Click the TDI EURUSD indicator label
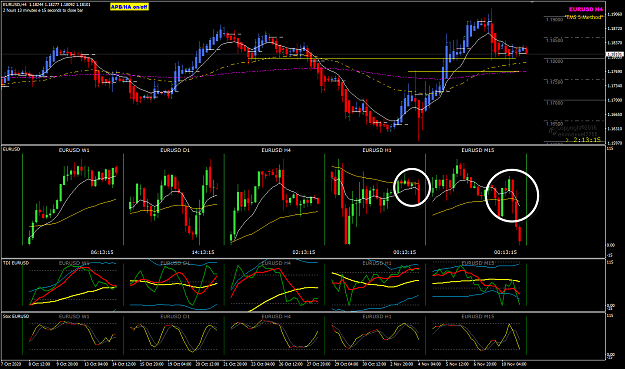The width and height of the screenshot is (625, 369). click(16, 263)
